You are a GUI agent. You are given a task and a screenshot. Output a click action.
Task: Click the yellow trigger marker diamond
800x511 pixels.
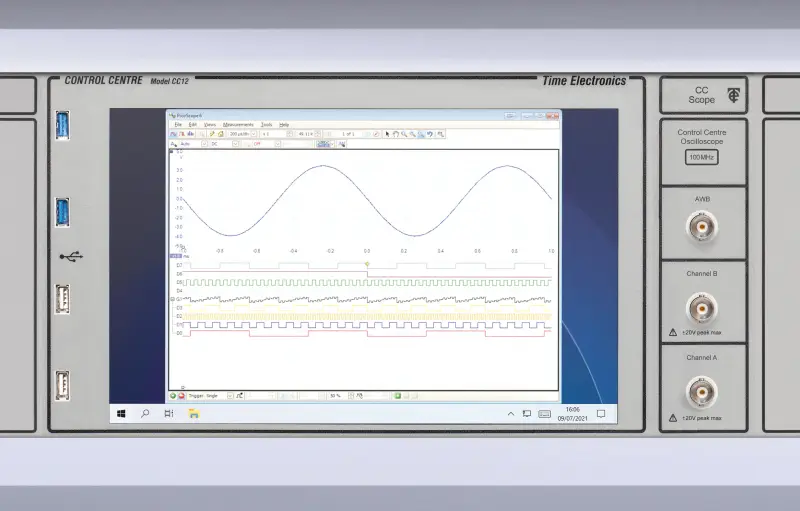(367, 264)
